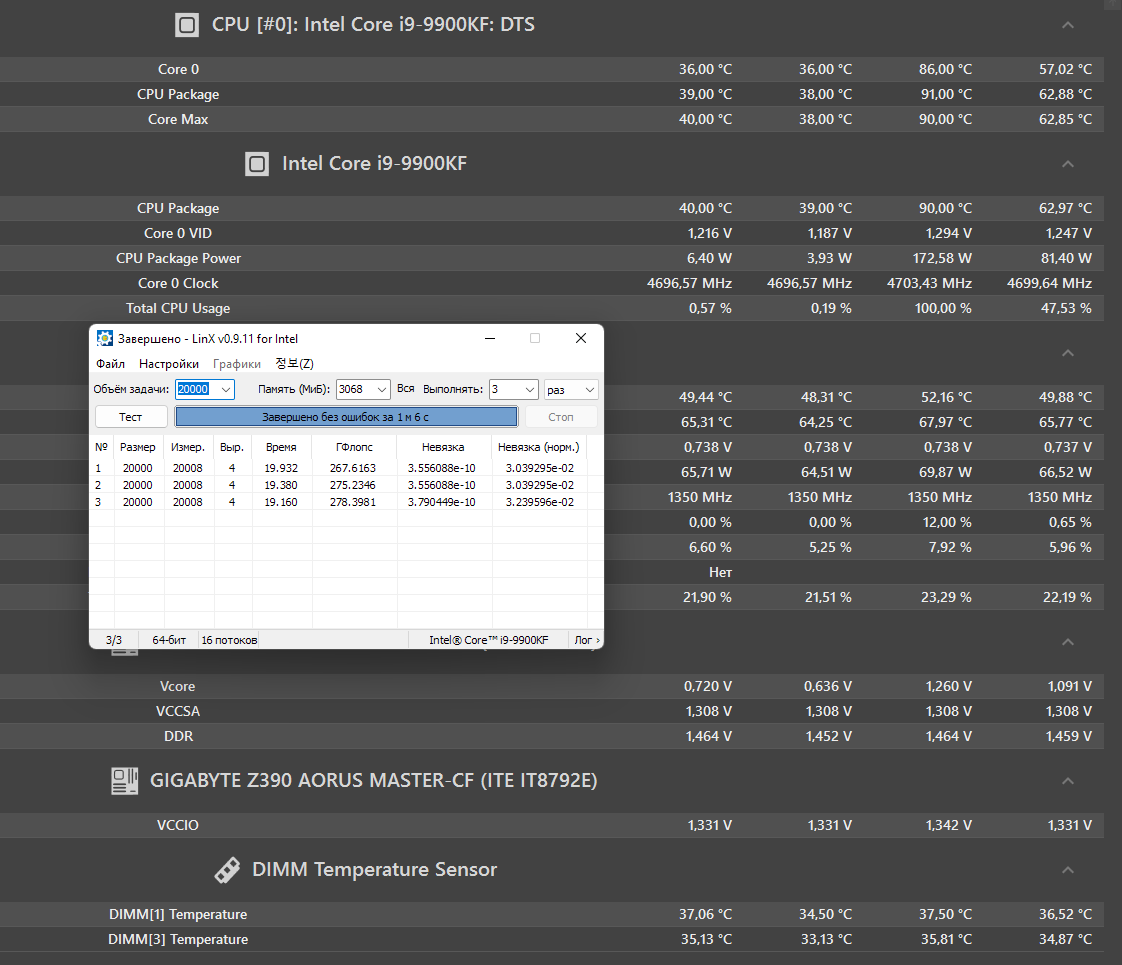Click the Завершено без ошибок progress bar

click(346, 417)
